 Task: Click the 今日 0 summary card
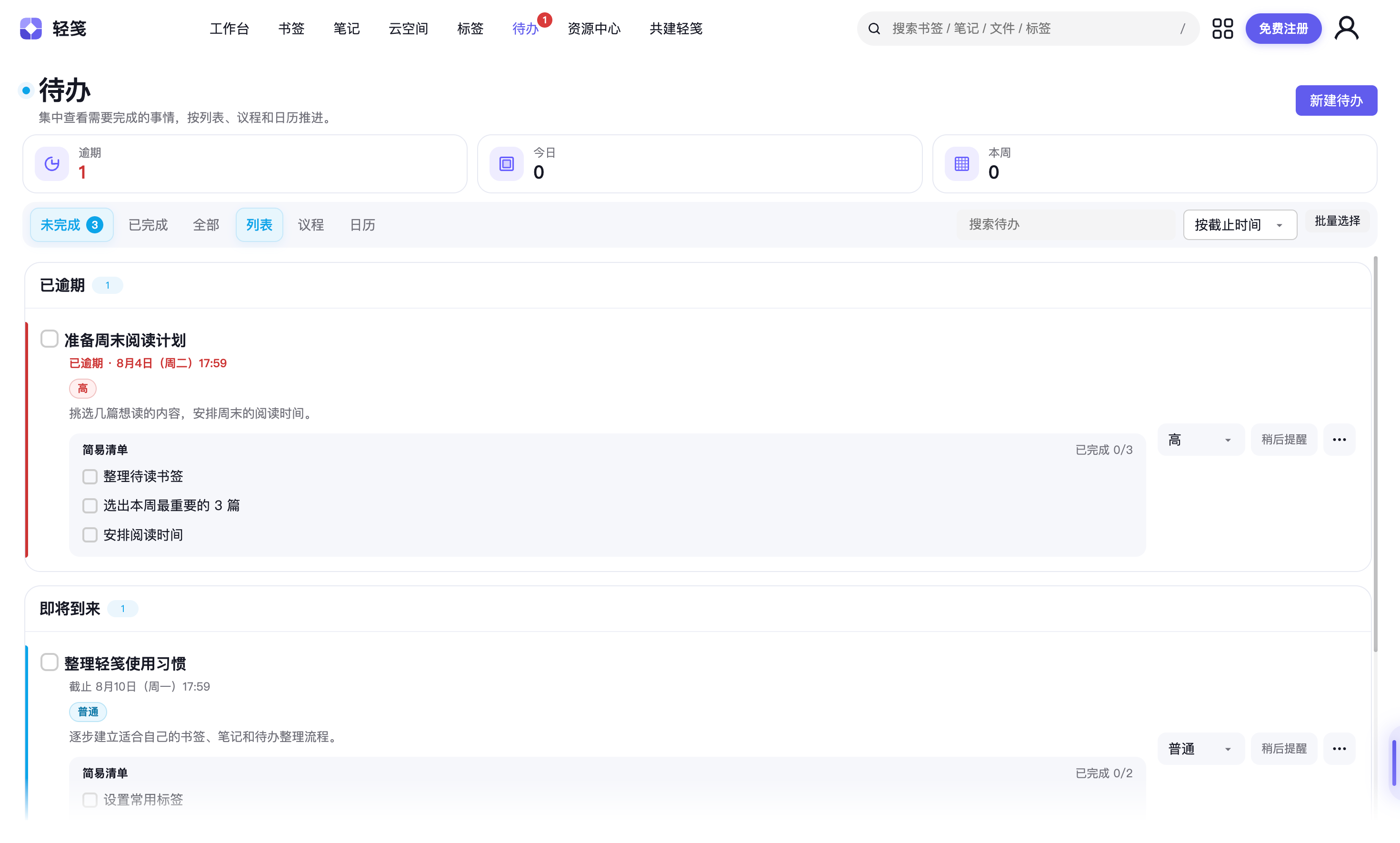(700, 164)
